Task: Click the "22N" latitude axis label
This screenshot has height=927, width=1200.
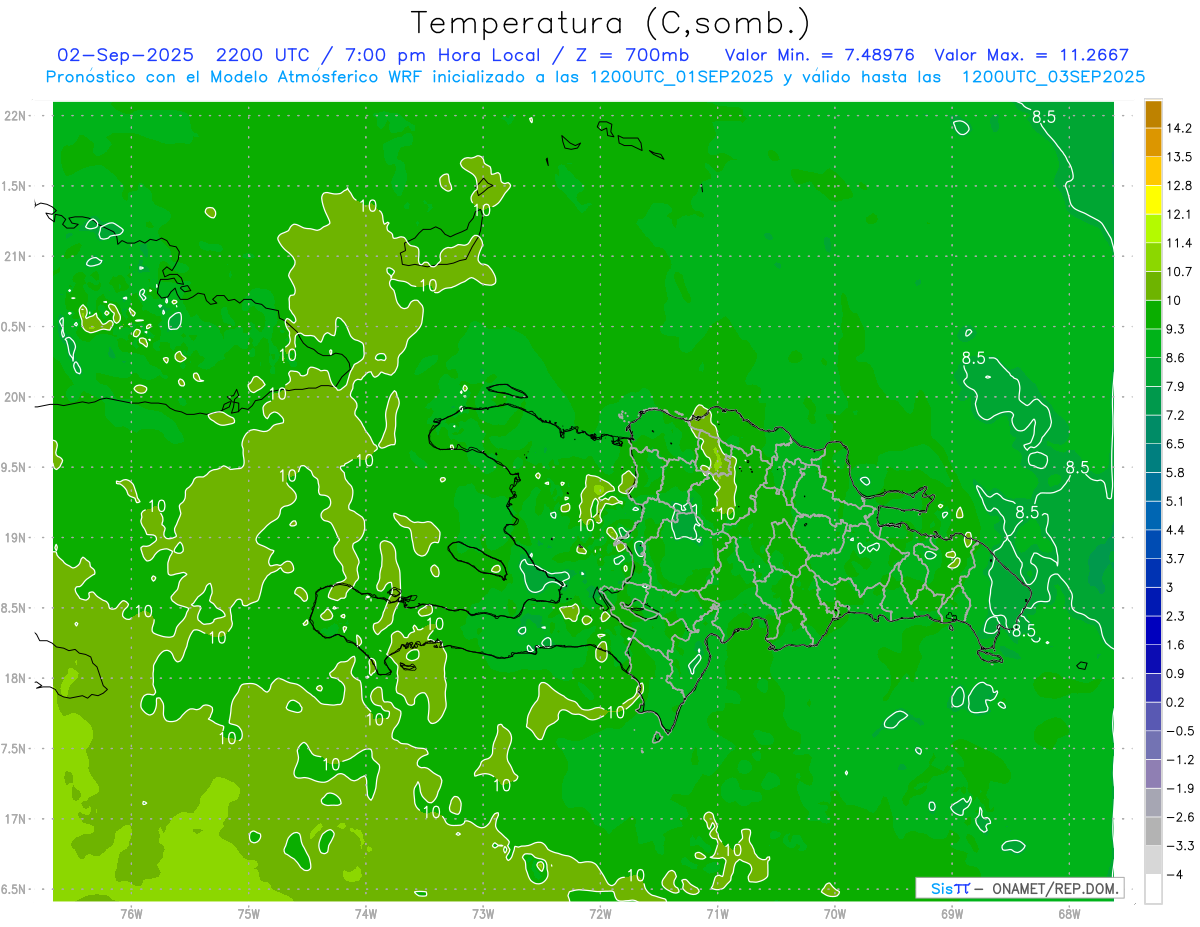Action: (x=16, y=116)
